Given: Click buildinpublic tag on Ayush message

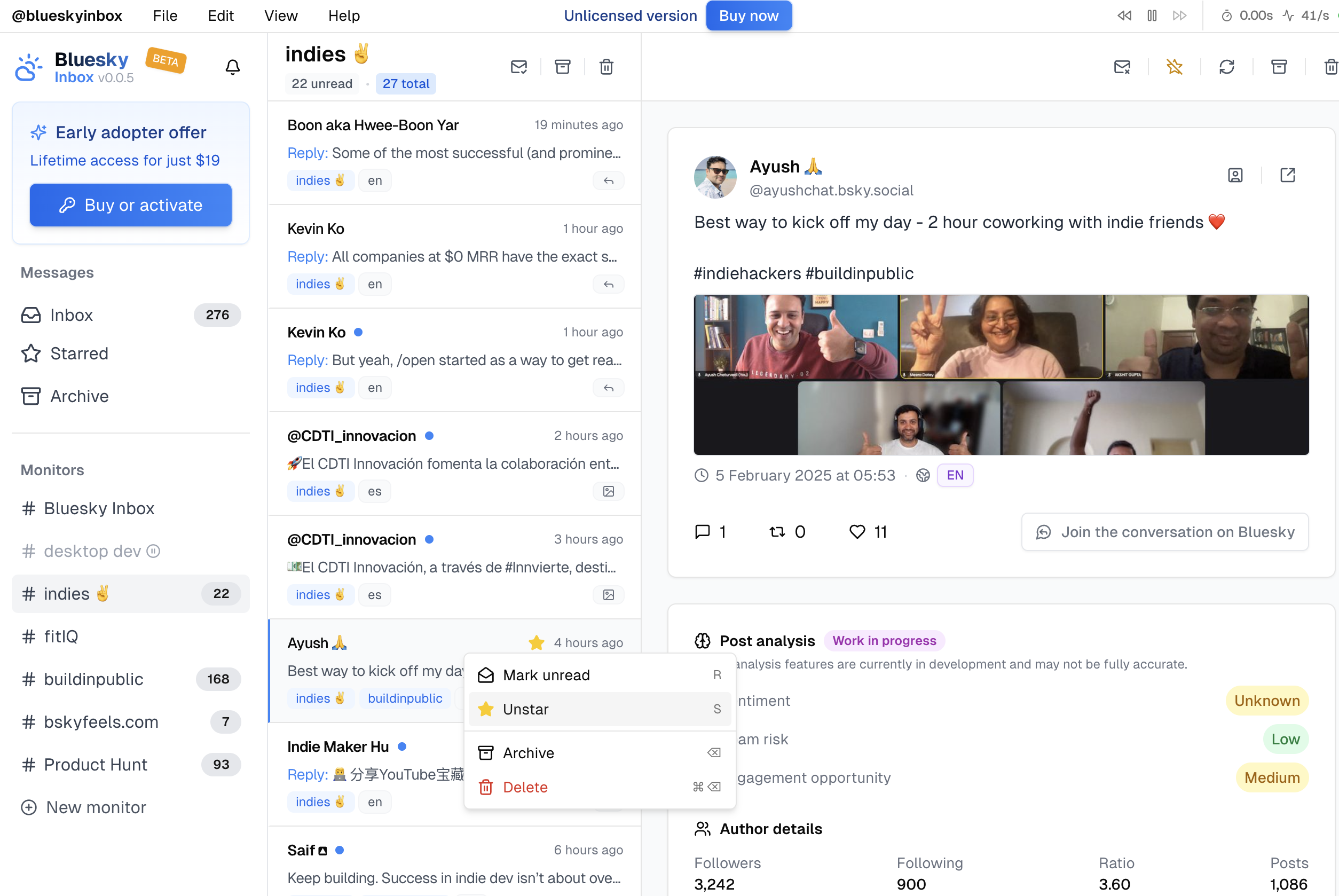Looking at the screenshot, I should coord(405,699).
